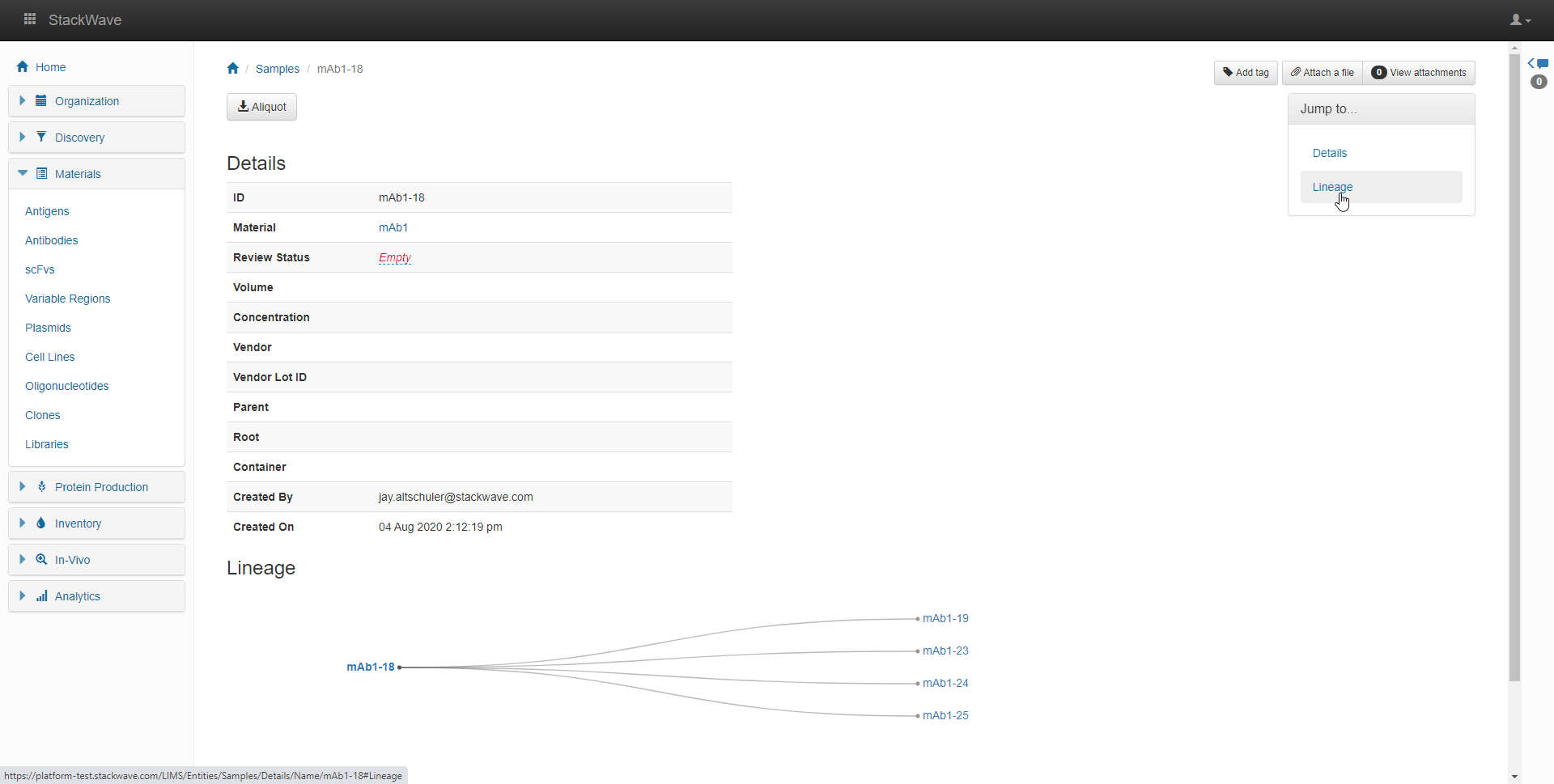The width and height of the screenshot is (1554, 784).
Task: Click the Analytics bar chart icon
Action: (41, 596)
